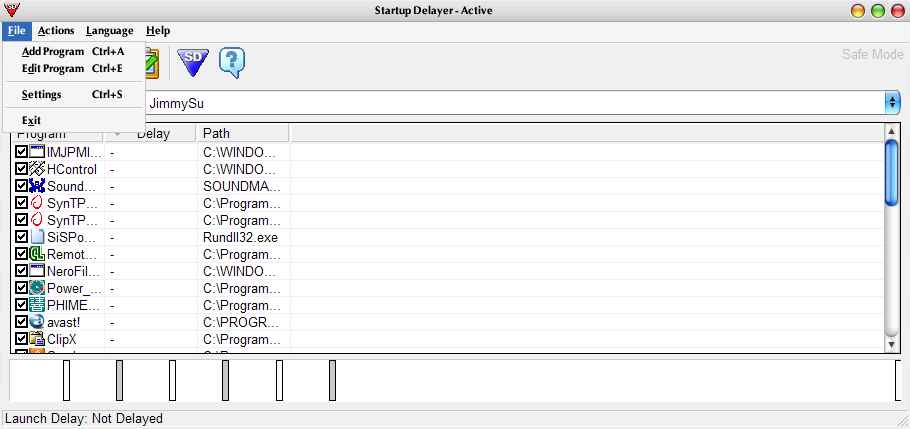Expand the JimmySu user dropdown

click(891, 103)
